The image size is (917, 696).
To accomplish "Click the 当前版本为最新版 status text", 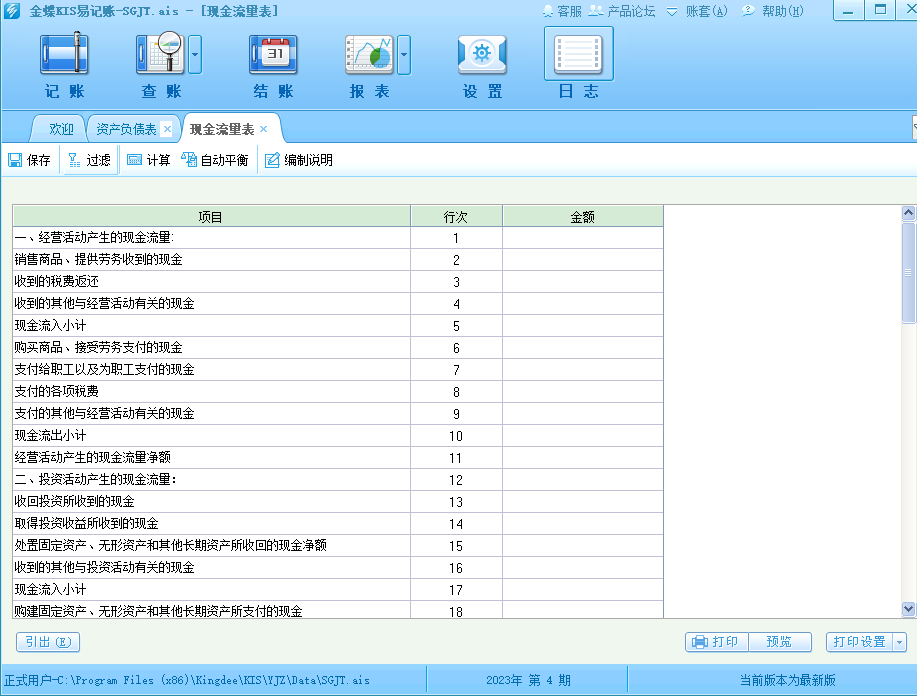I will (x=787, y=680).
